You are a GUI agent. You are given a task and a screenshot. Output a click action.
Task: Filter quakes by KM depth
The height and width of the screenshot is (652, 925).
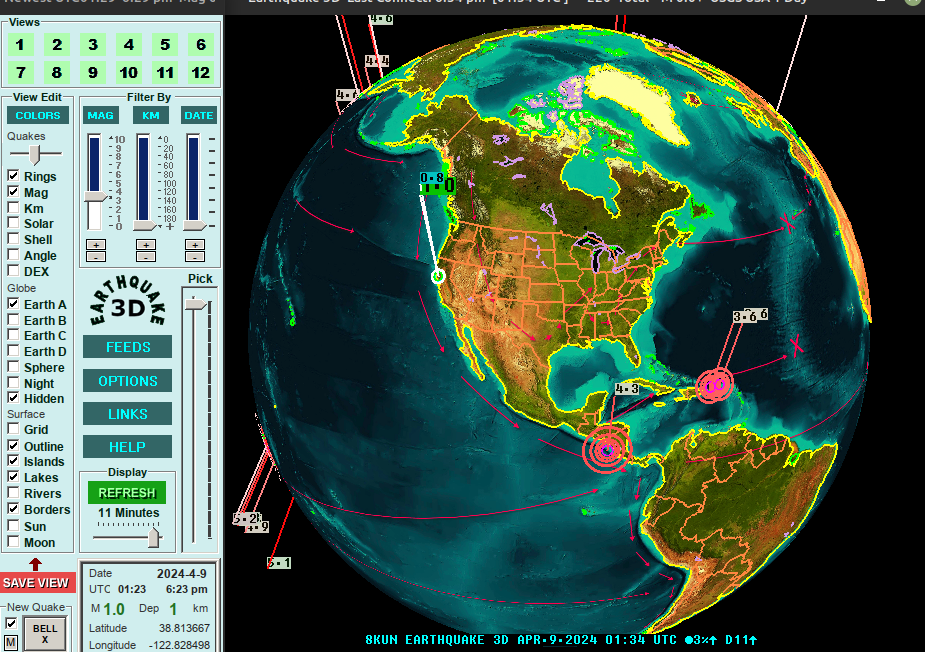click(x=150, y=116)
